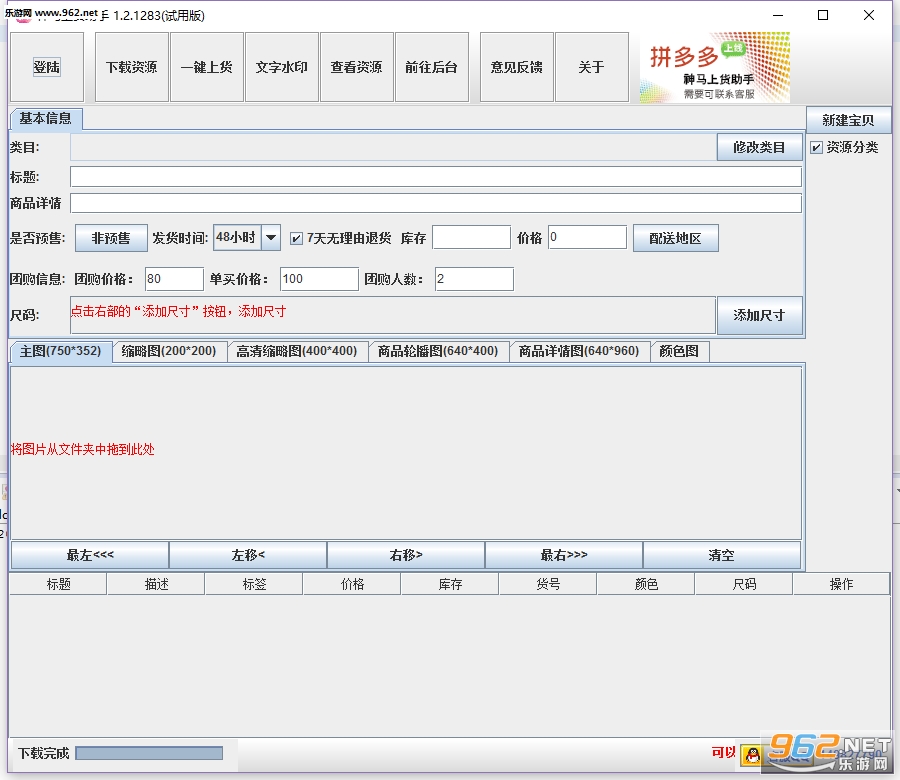Click the 新建宝贝 button

coord(848,120)
